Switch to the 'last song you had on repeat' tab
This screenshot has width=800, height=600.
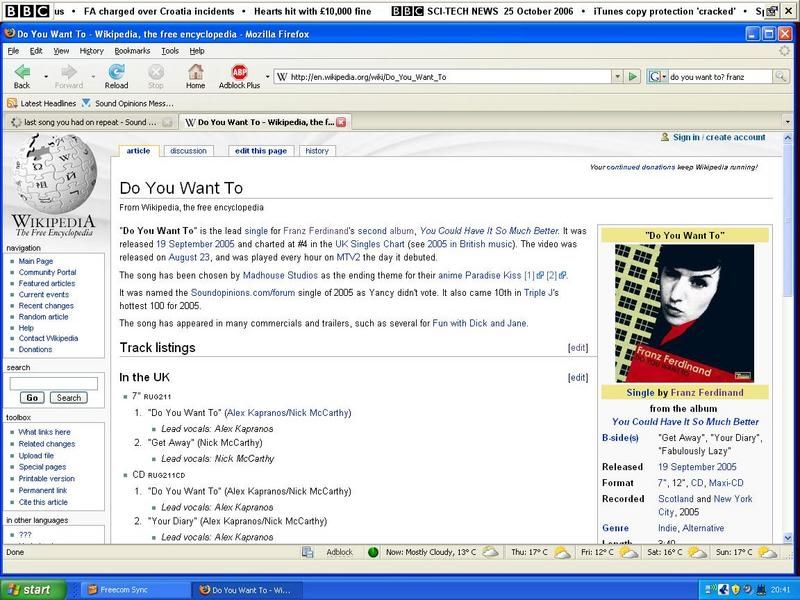[90, 122]
